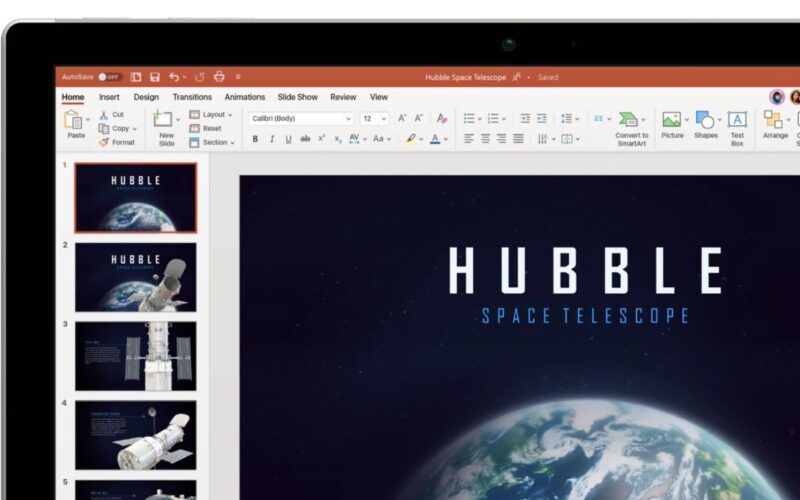
Task: Click the Cut scissors icon
Action: 104,115
